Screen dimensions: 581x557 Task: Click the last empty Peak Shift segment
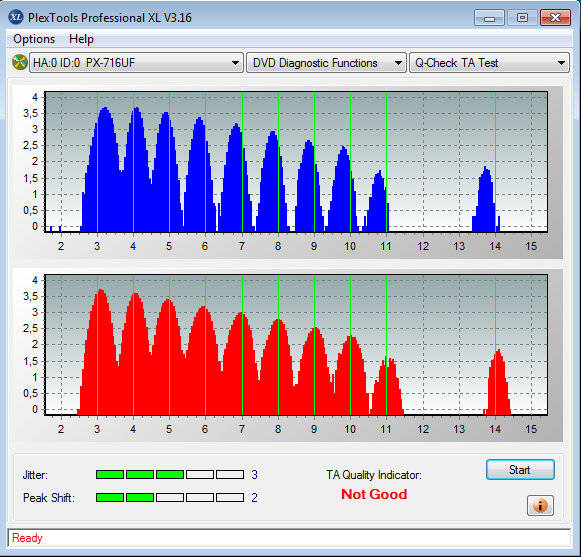[230, 497]
